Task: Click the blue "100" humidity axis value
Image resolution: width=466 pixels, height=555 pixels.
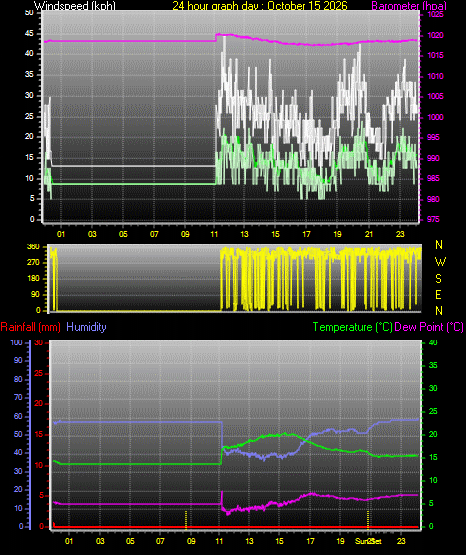Action: pos(17,342)
